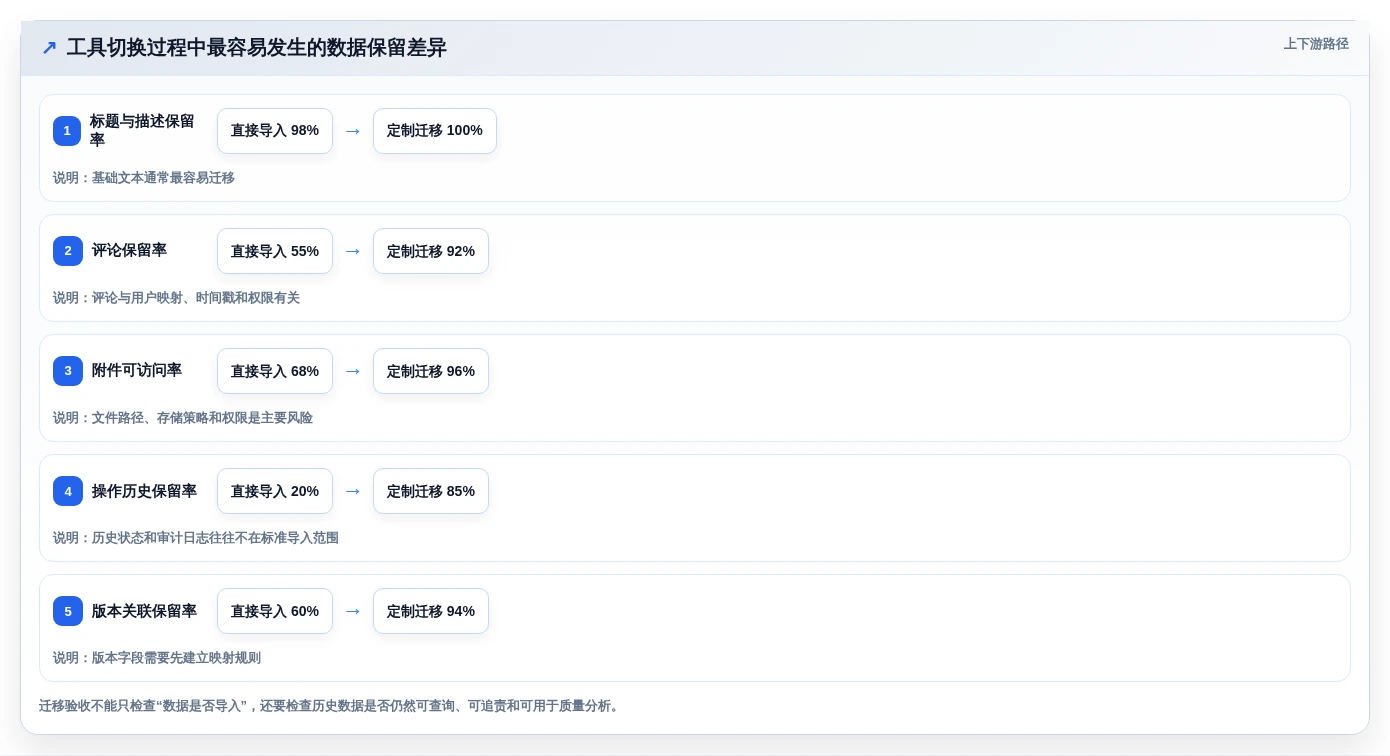The image size is (1390, 756).
Task: Click the 评论保留率 label
Action: coord(129,251)
